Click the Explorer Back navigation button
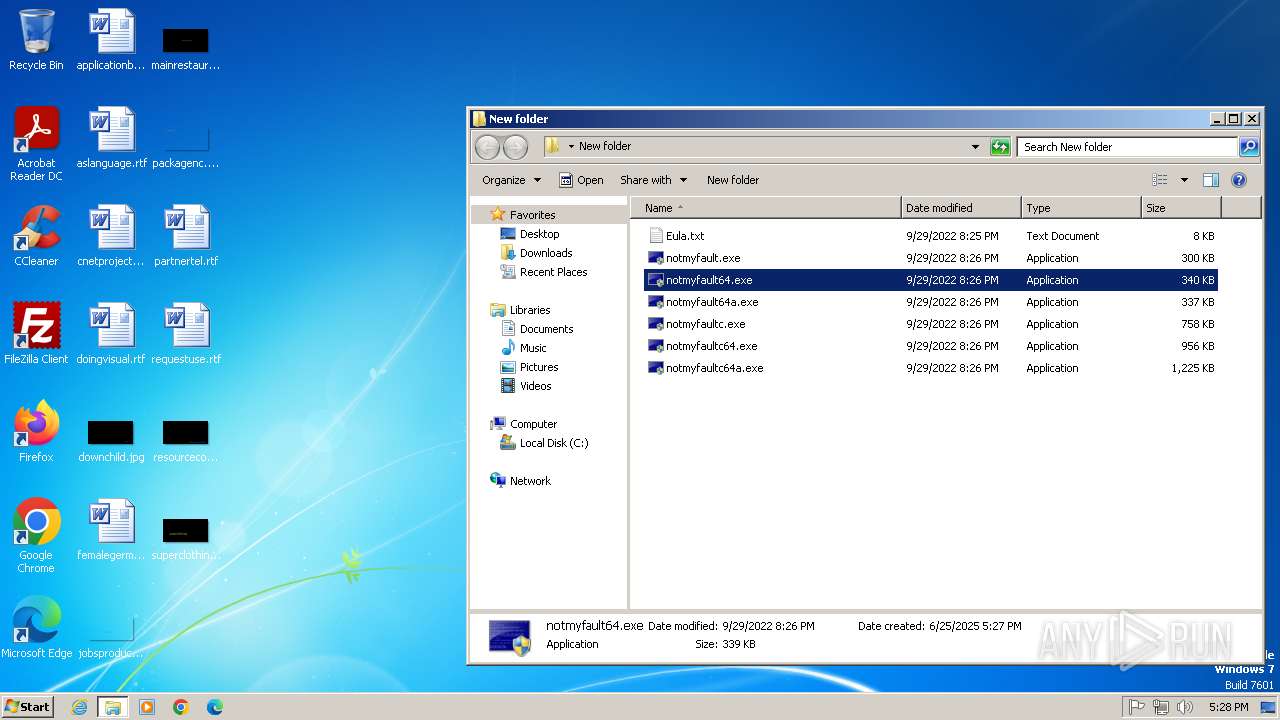The width and height of the screenshot is (1280, 720). pos(487,147)
